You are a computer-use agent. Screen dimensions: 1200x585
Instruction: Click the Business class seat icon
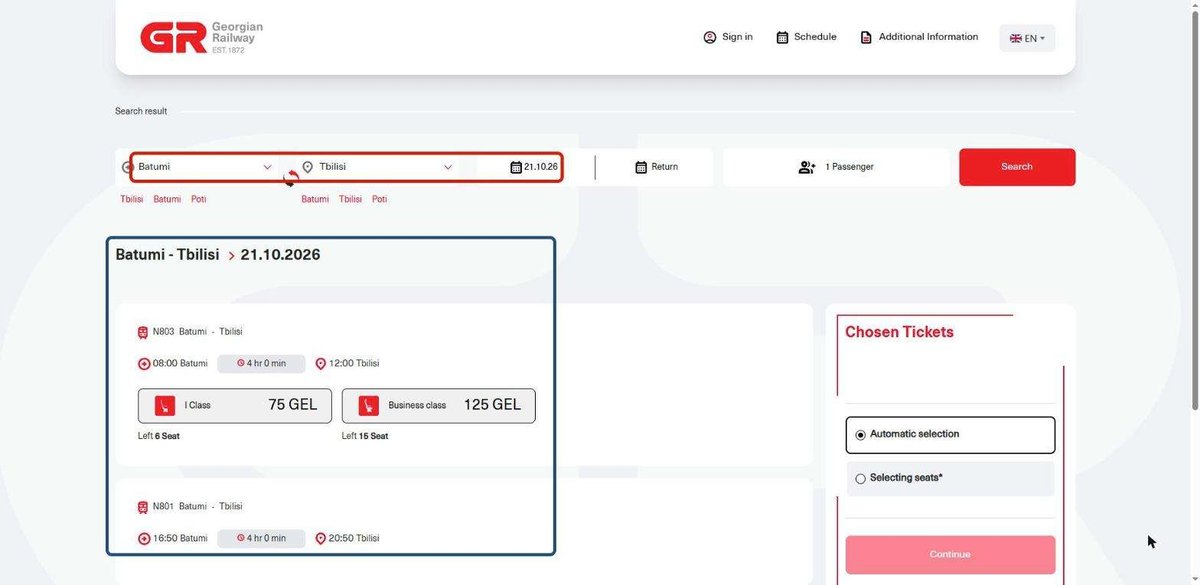[x=369, y=406]
